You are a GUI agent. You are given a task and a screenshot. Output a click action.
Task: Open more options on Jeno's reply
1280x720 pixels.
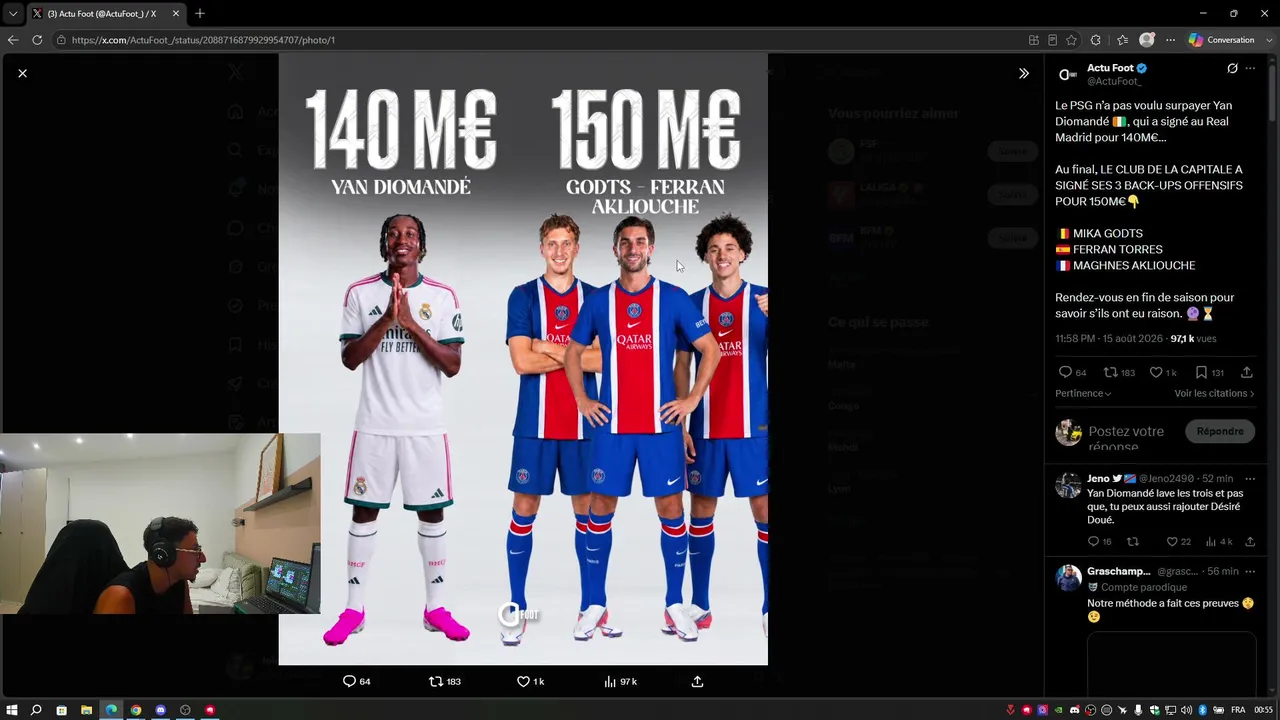click(1250, 479)
